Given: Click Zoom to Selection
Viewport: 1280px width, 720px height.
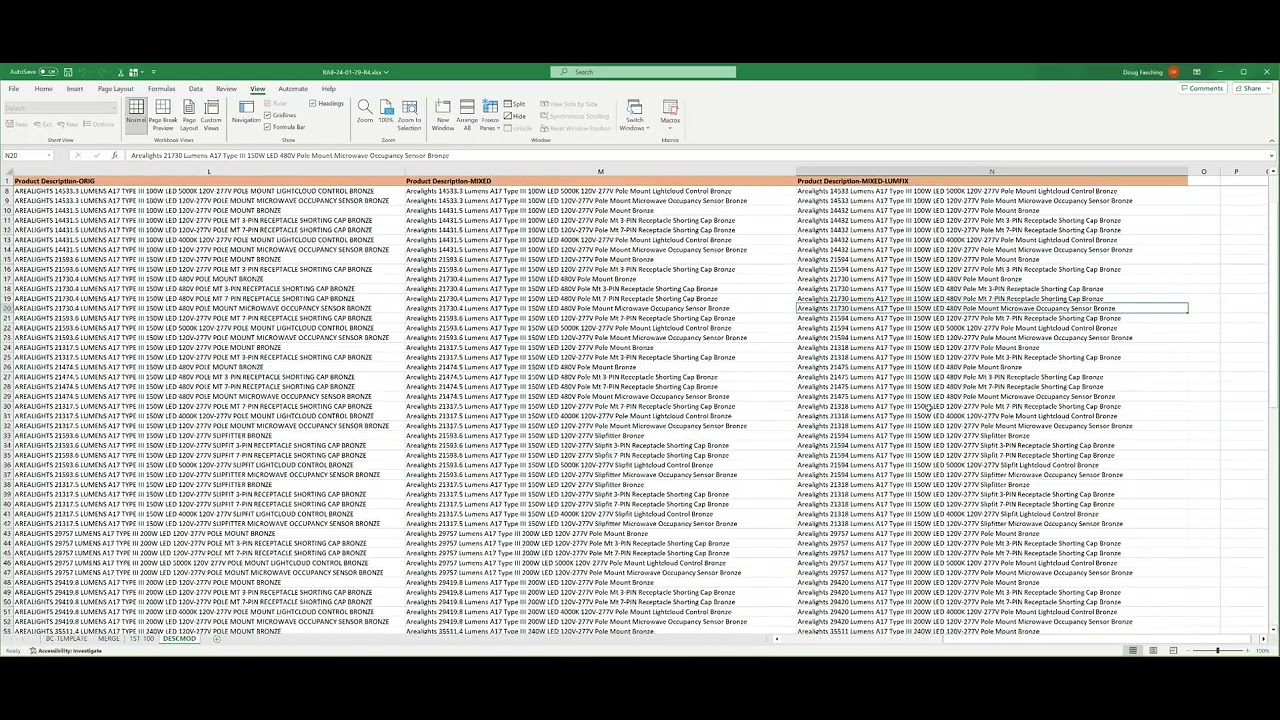Looking at the screenshot, I should click(x=409, y=115).
